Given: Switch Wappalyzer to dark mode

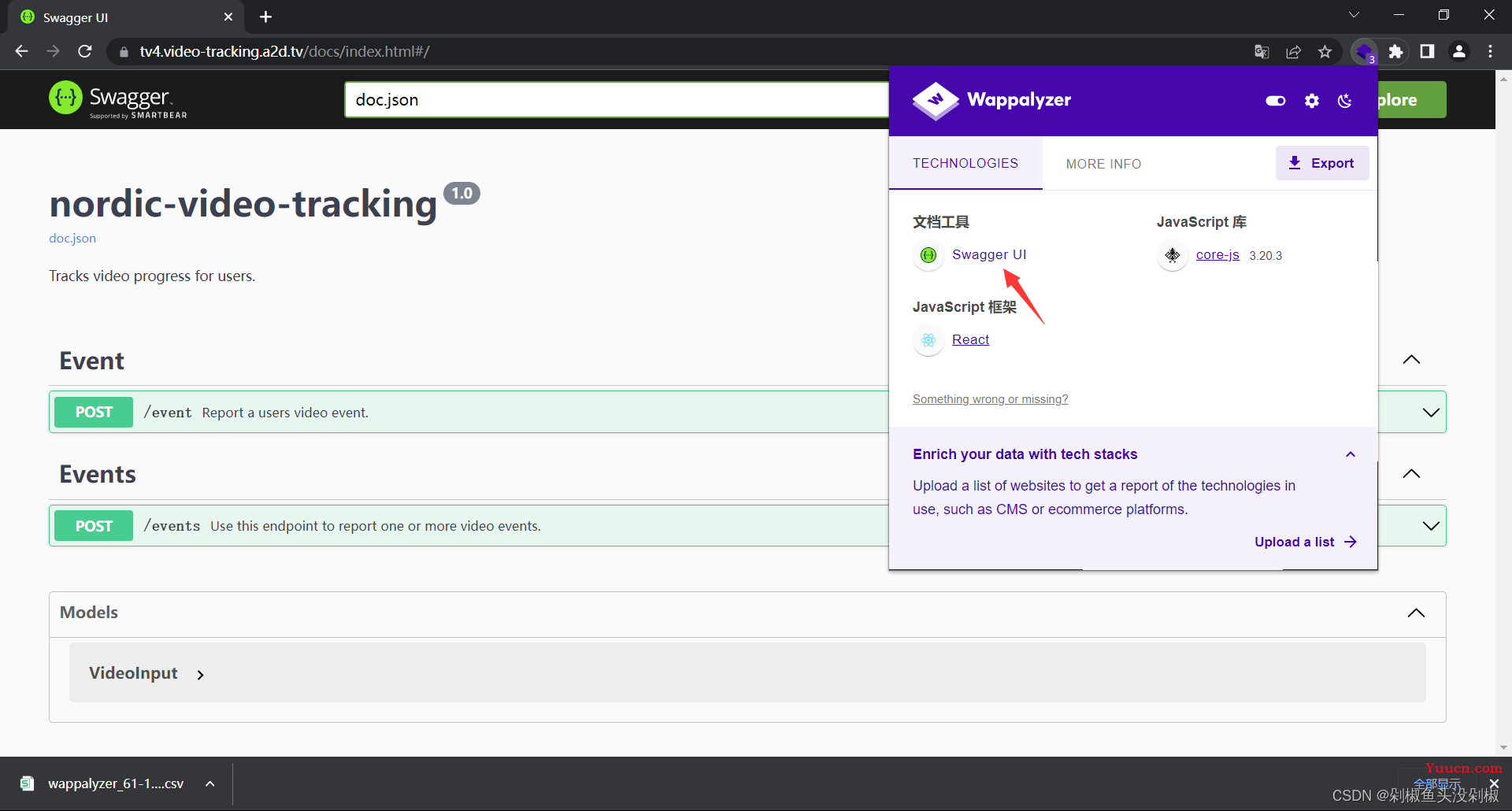Looking at the screenshot, I should coord(1345,101).
